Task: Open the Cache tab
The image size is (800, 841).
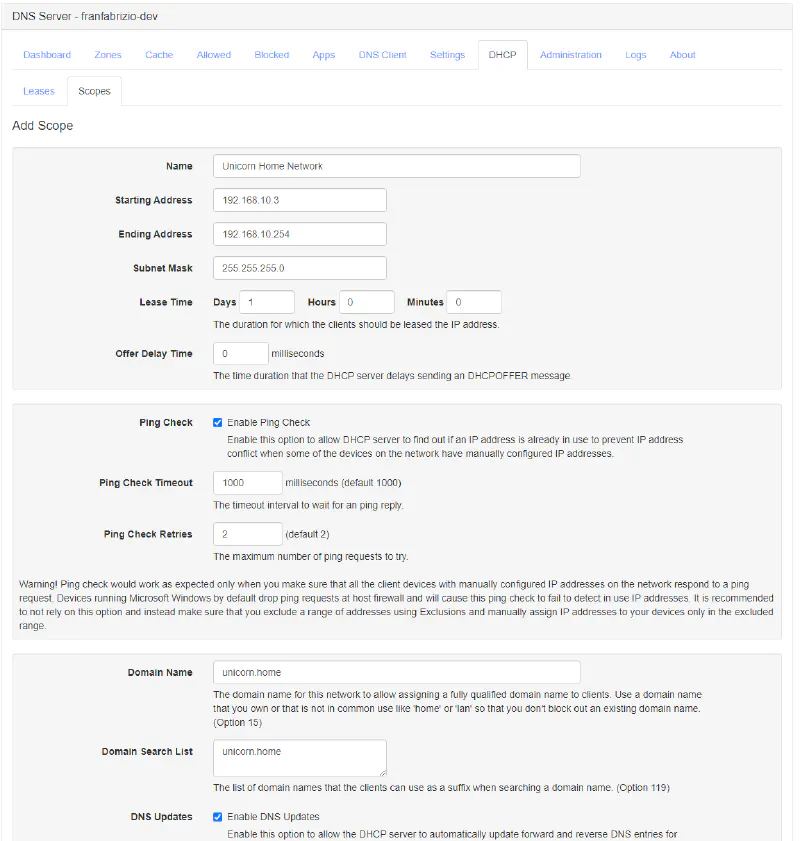Action: pos(159,55)
